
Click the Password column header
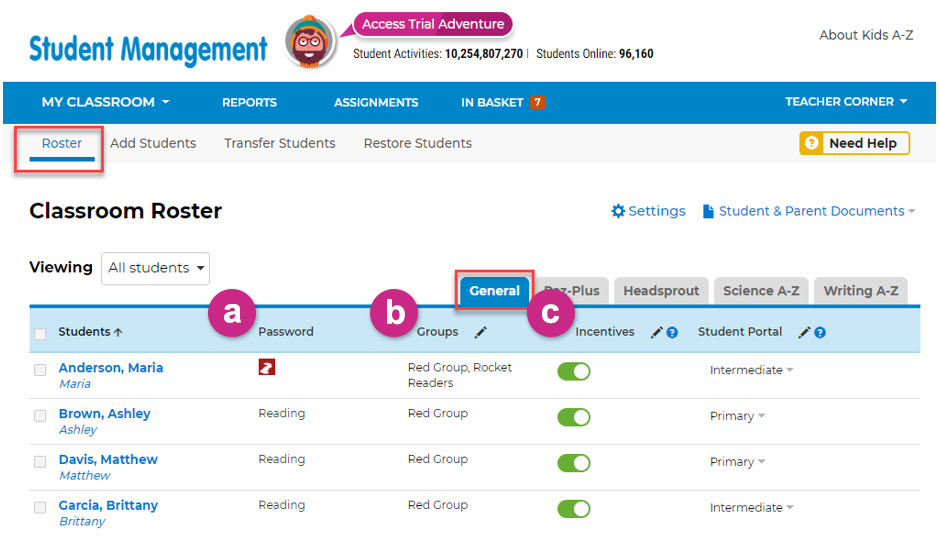[286, 332]
